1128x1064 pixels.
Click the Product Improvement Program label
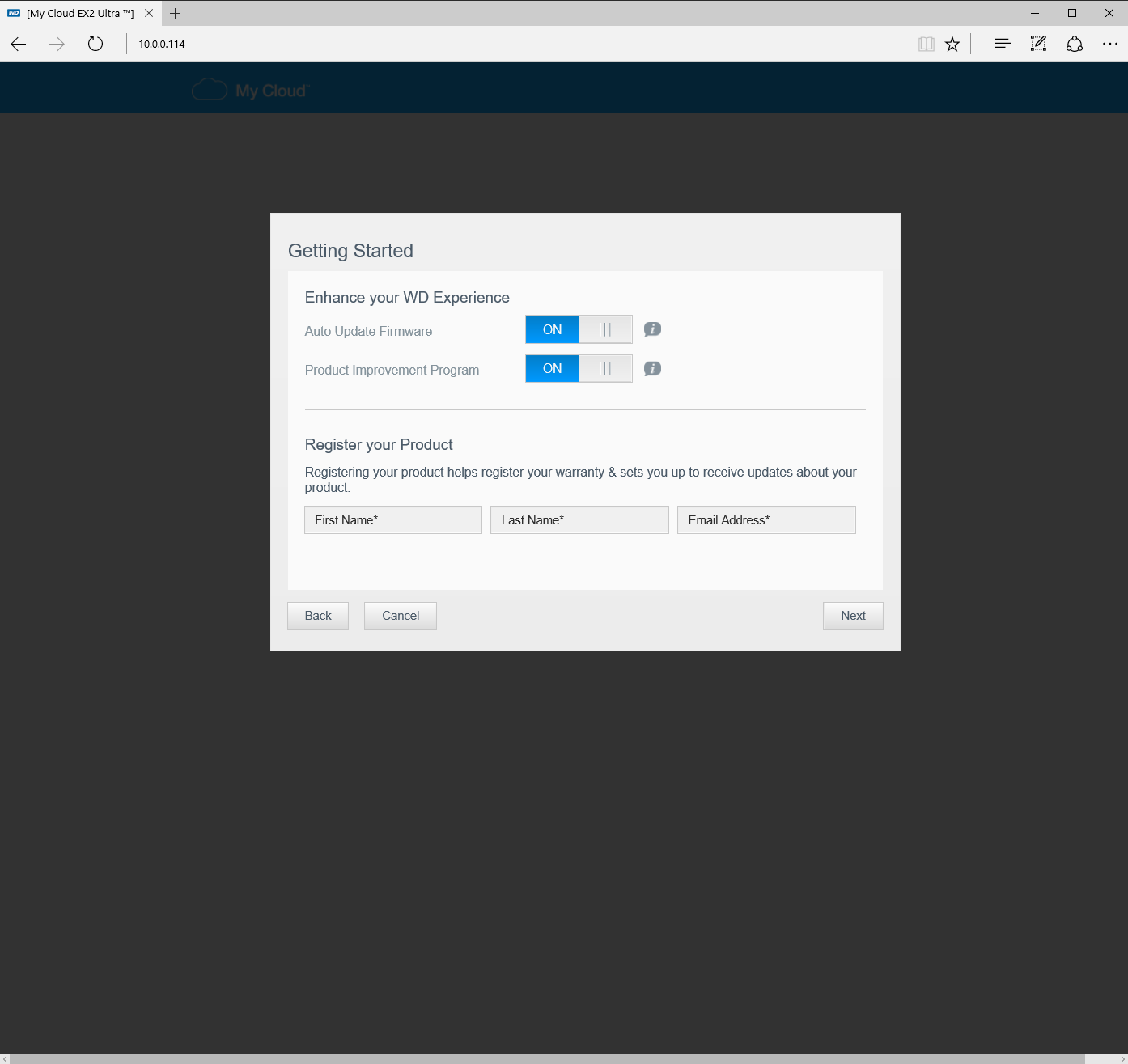(392, 370)
